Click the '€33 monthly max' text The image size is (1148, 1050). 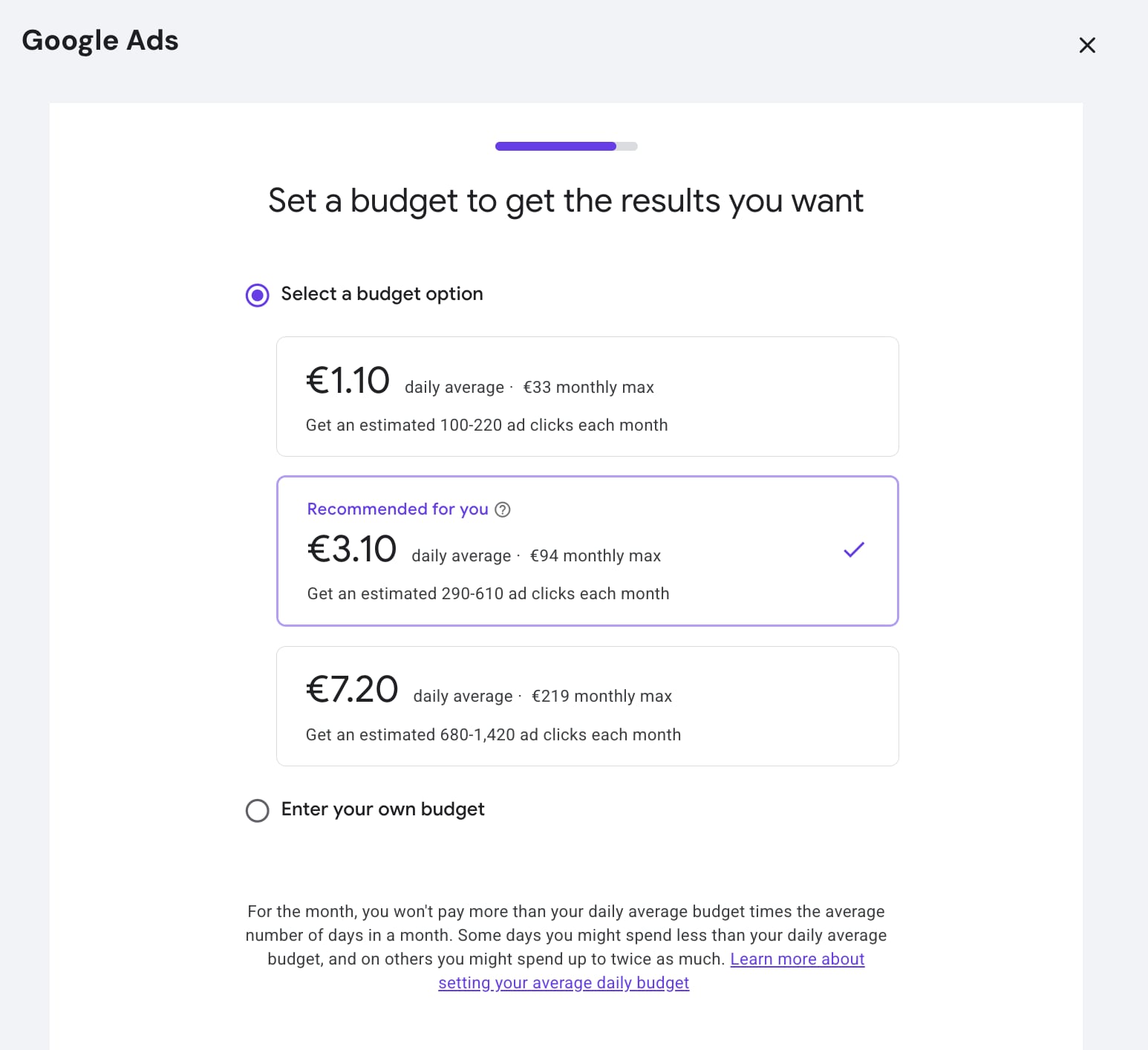tap(588, 388)
